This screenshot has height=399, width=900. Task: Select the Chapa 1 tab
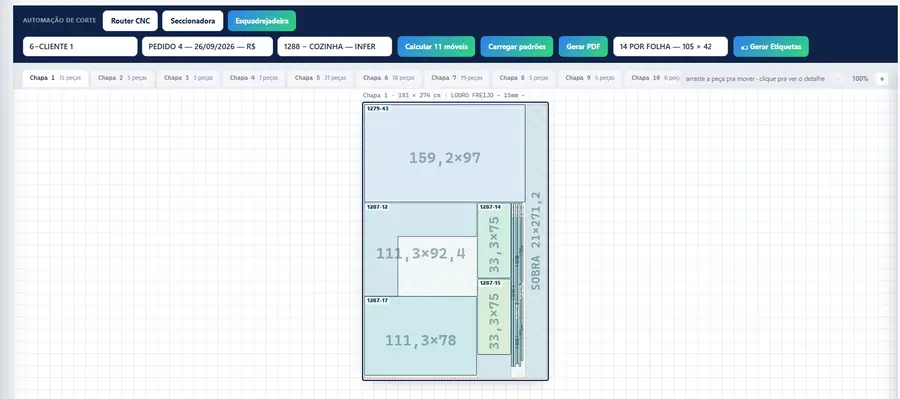tap(55, 78)
